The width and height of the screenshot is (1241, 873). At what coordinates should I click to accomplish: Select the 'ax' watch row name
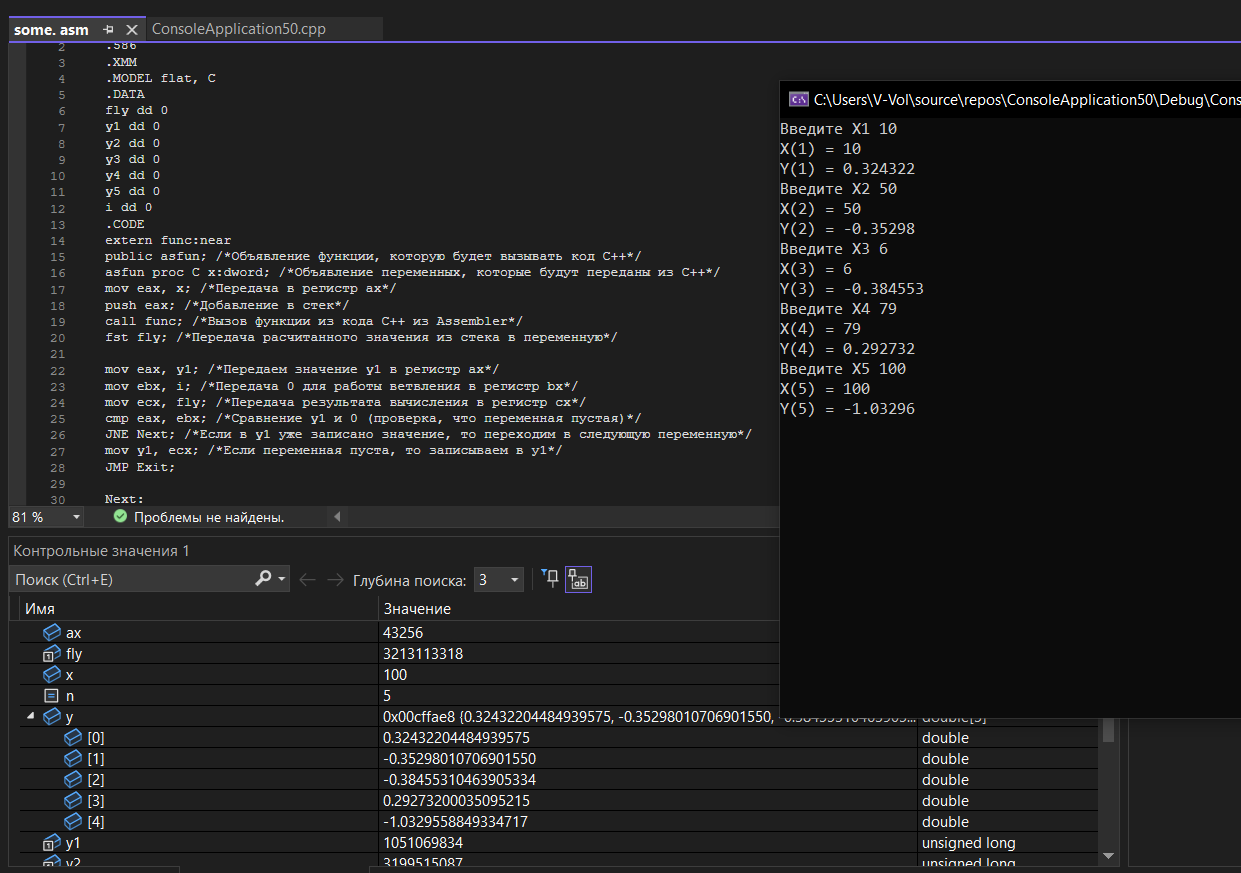point(74,633)
